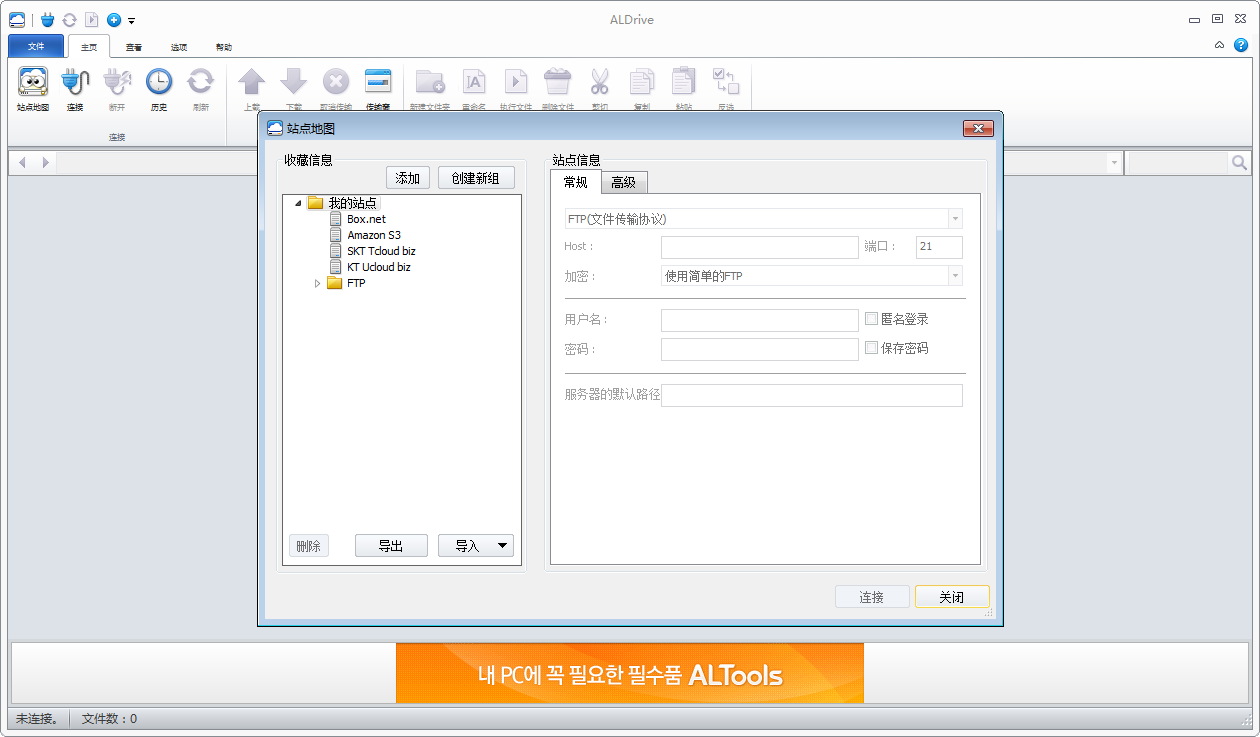Click the blue plus icon in quick access toolbar
The image size is (1260, 737).
113,19
